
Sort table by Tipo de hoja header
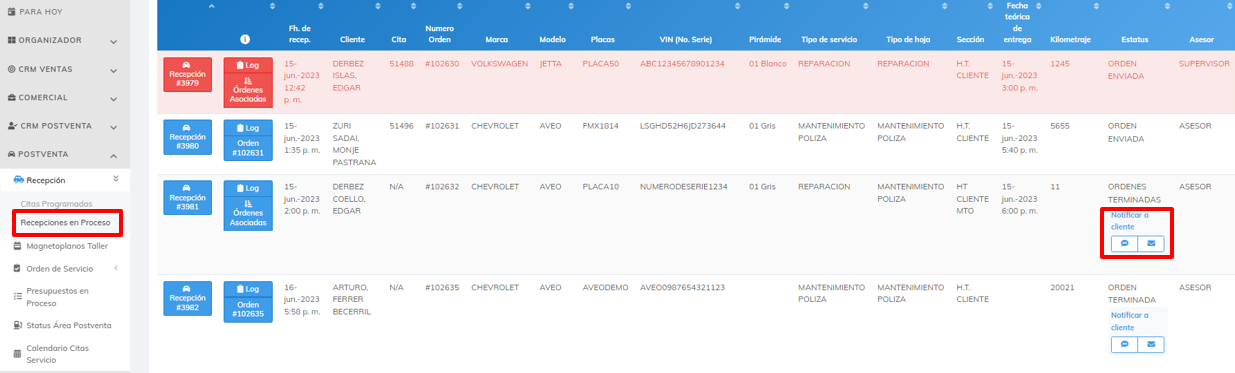(908, 39)
